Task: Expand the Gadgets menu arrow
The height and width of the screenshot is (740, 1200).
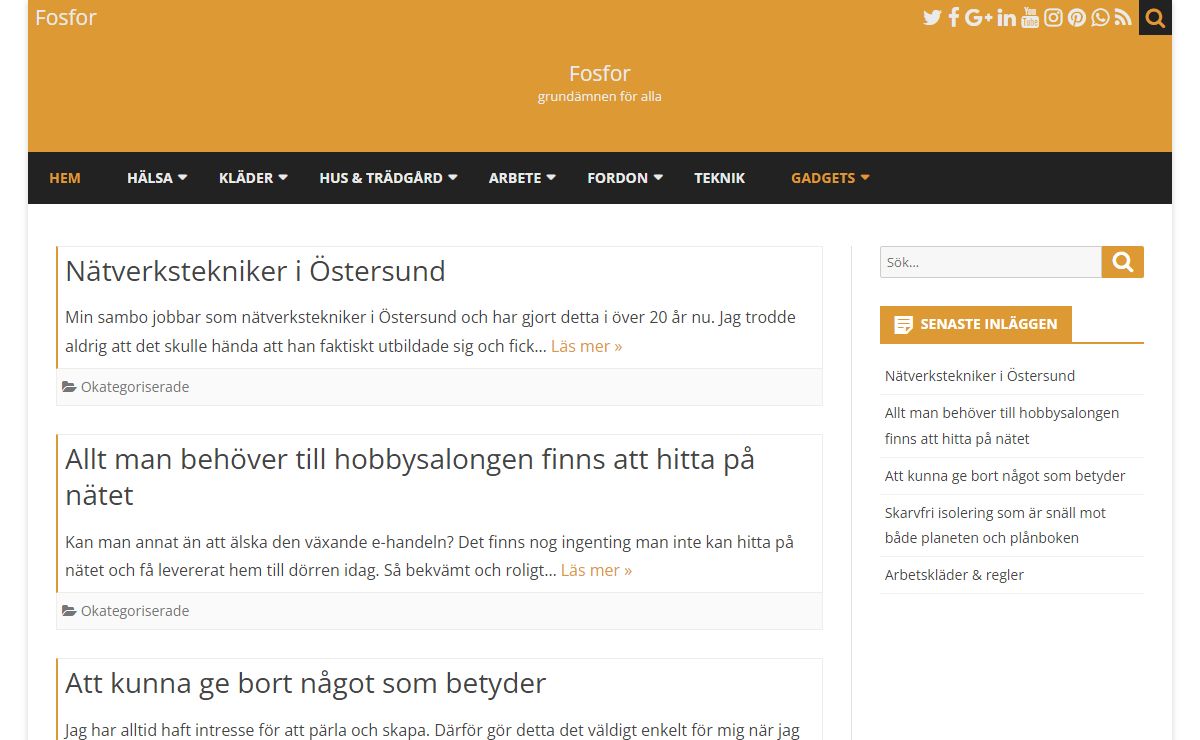Action: (865, 177)
